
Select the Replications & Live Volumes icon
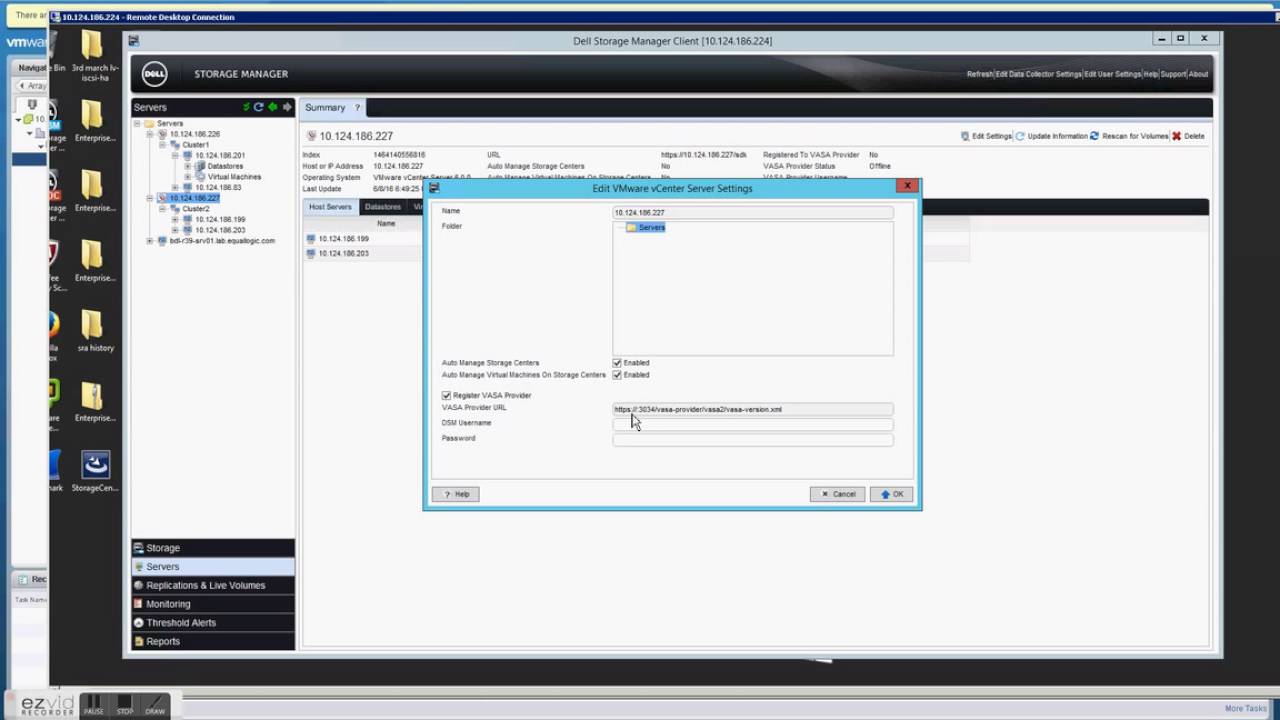(x=139, y=585)
